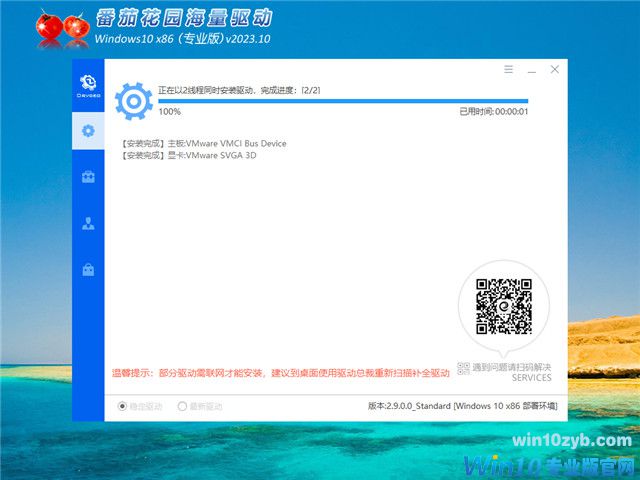Open the user account sidebar icon
The width and height of the screenshot is (640, 480).
(x=88, y=224)
